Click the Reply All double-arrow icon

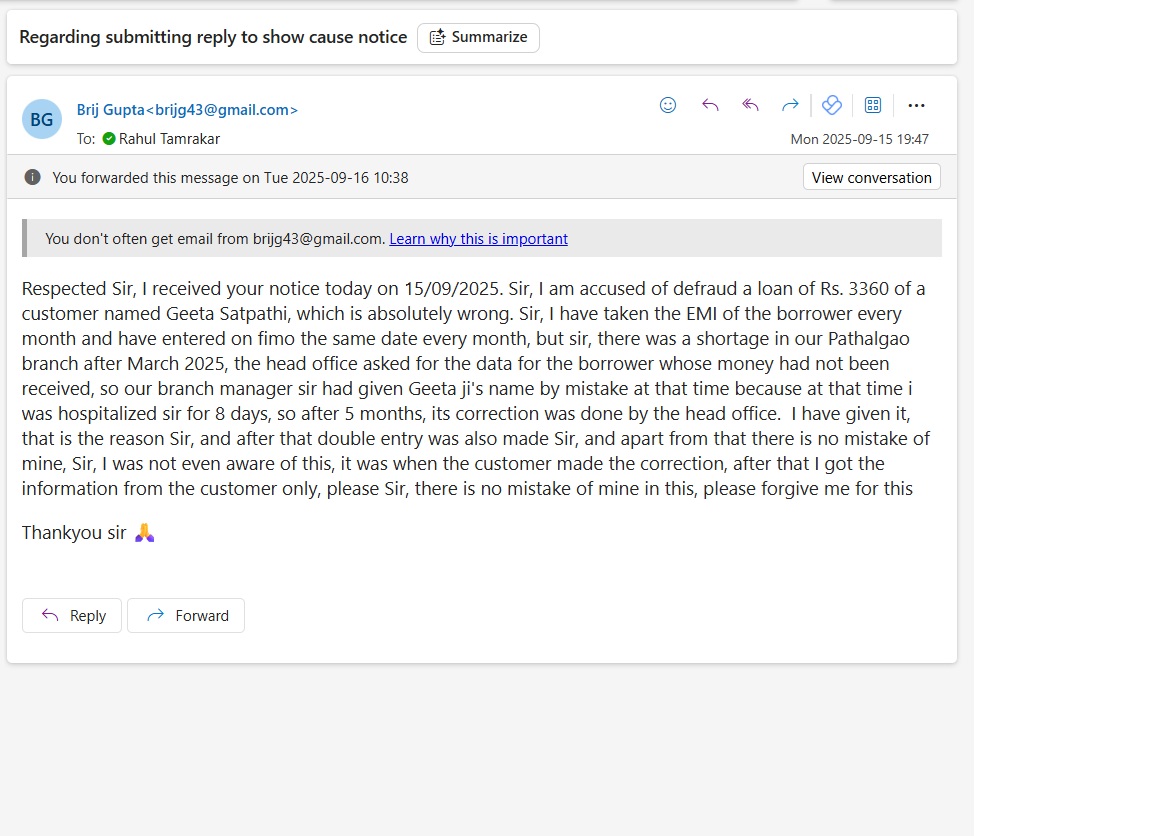pyautogui.click(x=750, y=105)
